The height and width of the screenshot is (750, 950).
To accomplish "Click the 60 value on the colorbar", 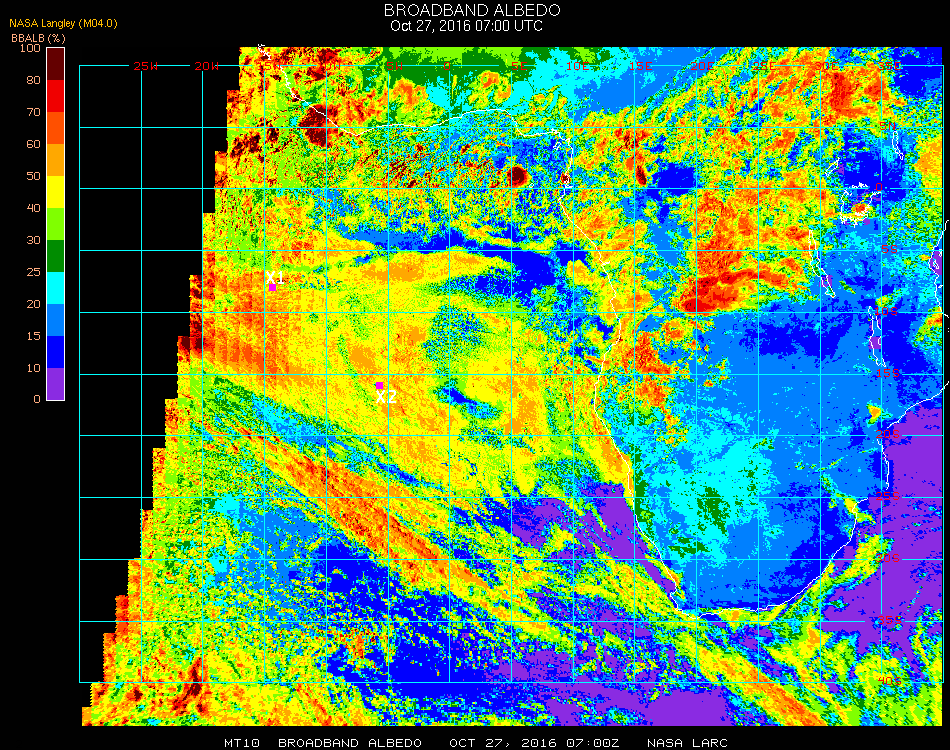I will (33, 144).
